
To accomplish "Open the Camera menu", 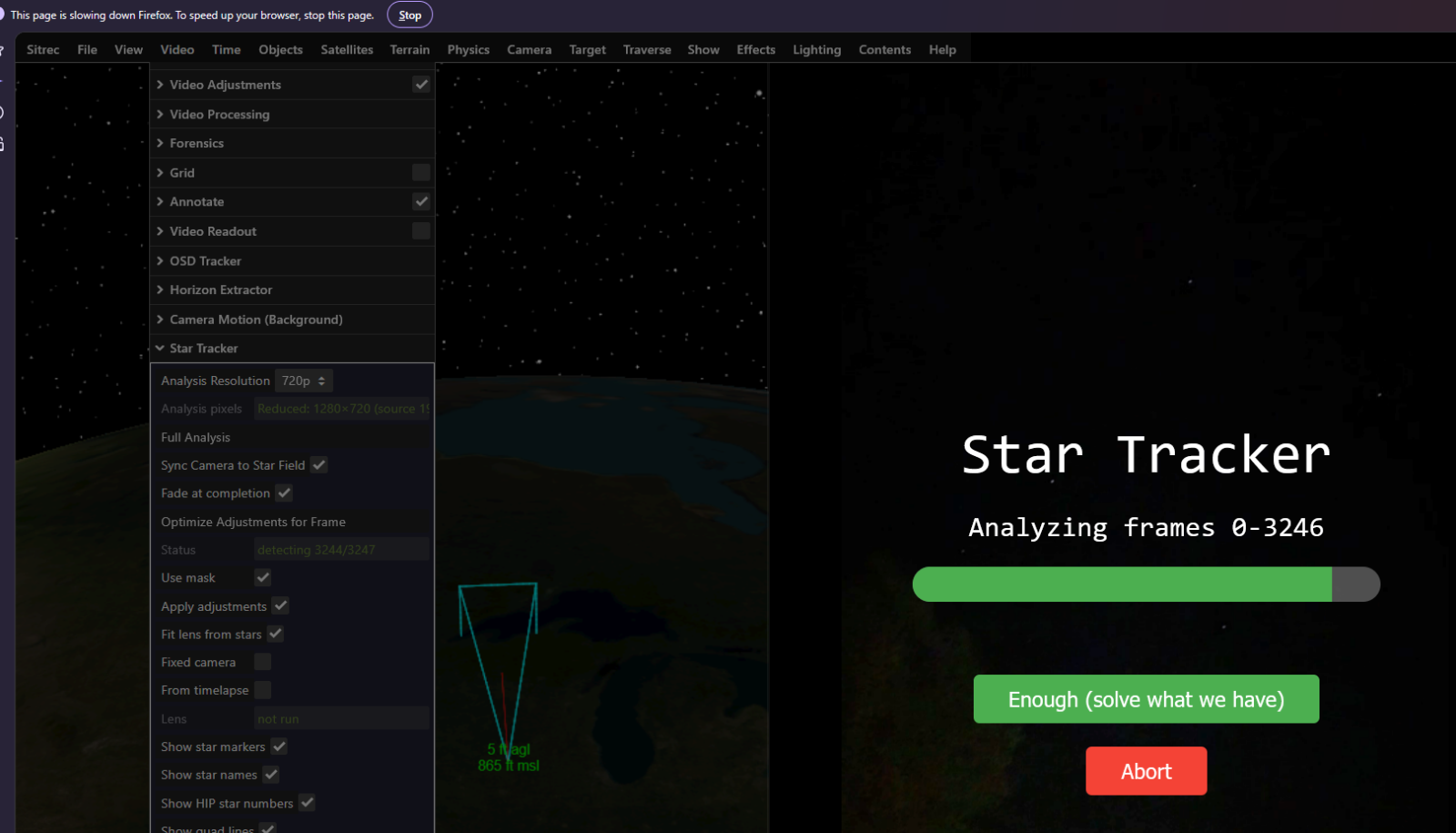I will 529,49.
